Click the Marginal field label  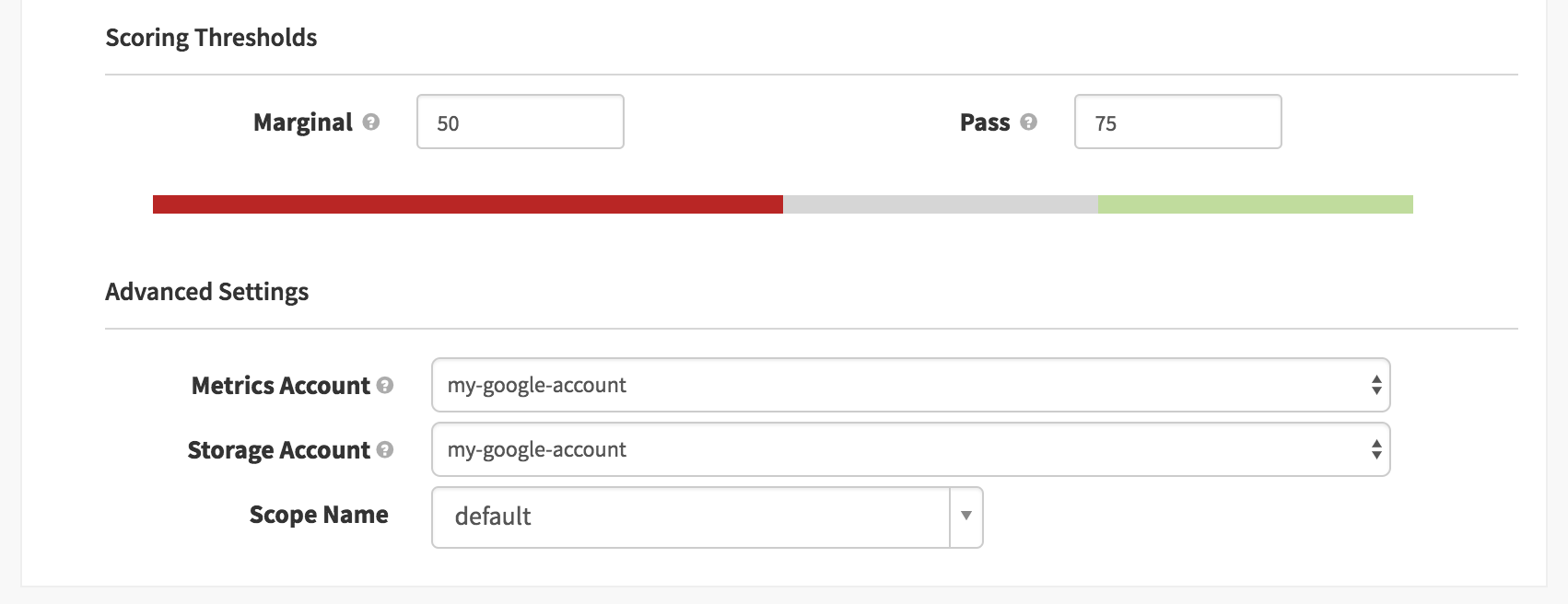point(303,122)
